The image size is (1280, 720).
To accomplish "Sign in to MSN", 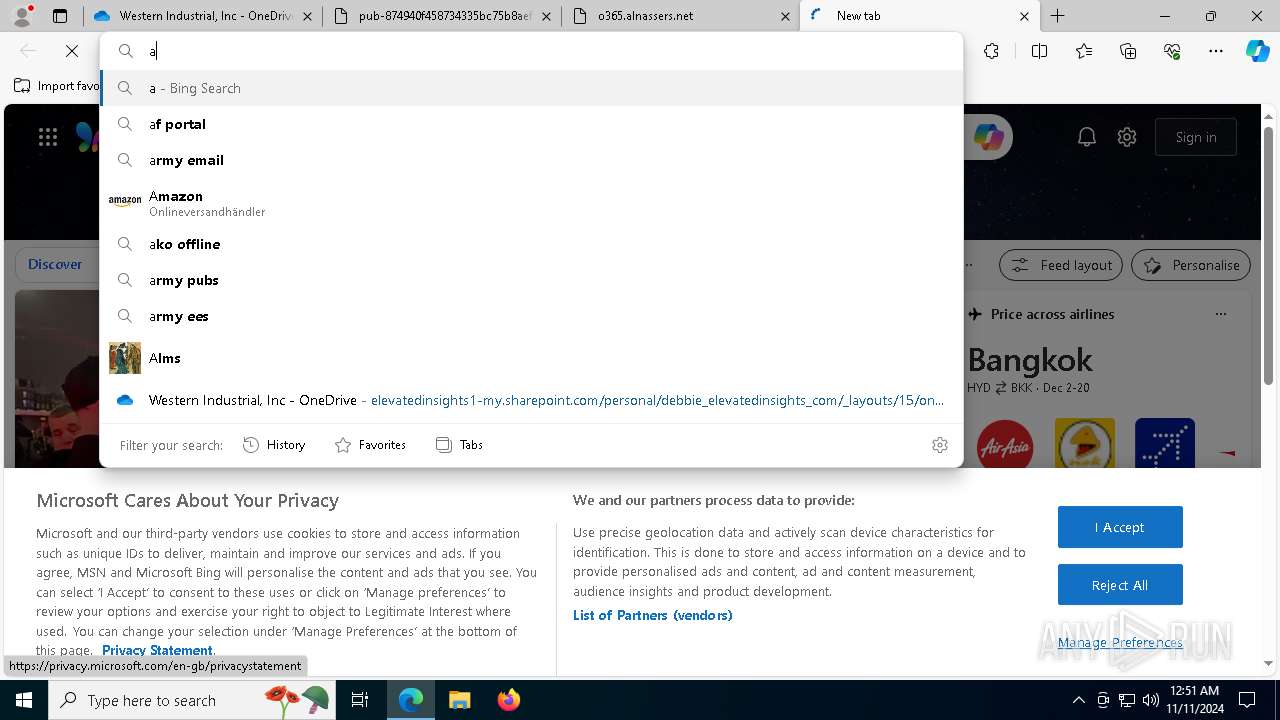I will pyautogui.click(x=1196, y=138).
